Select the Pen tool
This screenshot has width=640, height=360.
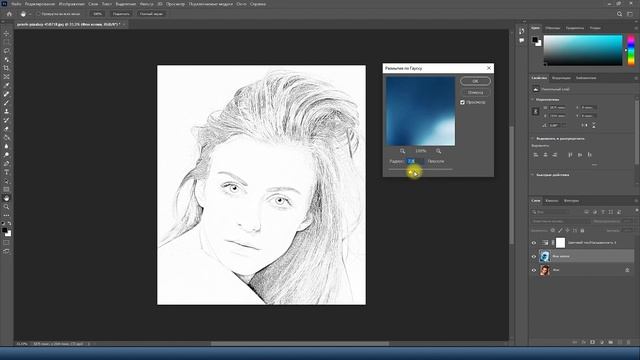(6, 164)
